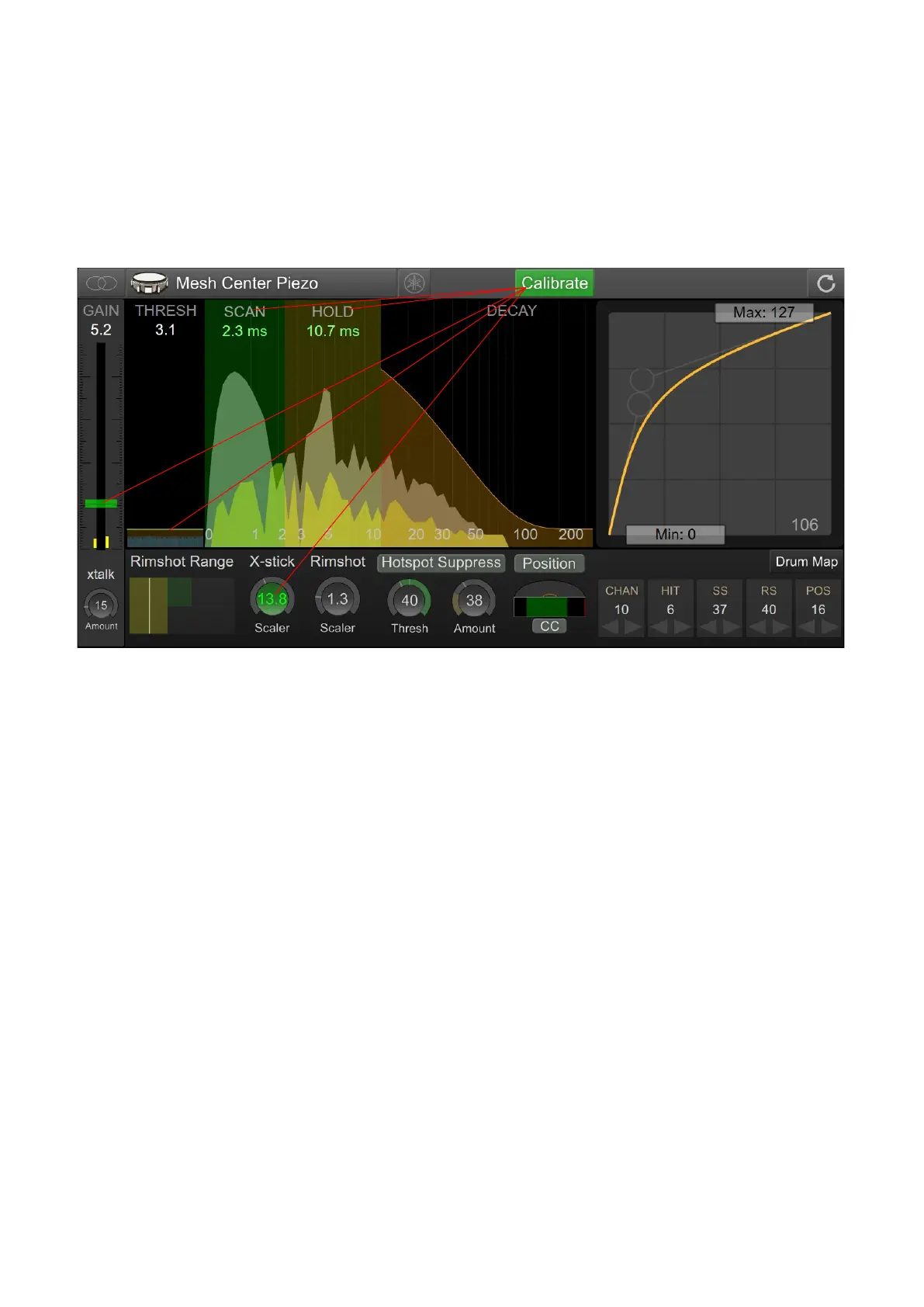
Task: Toggle the Hotspot Suppress button
Action: (x=441, y=563)
